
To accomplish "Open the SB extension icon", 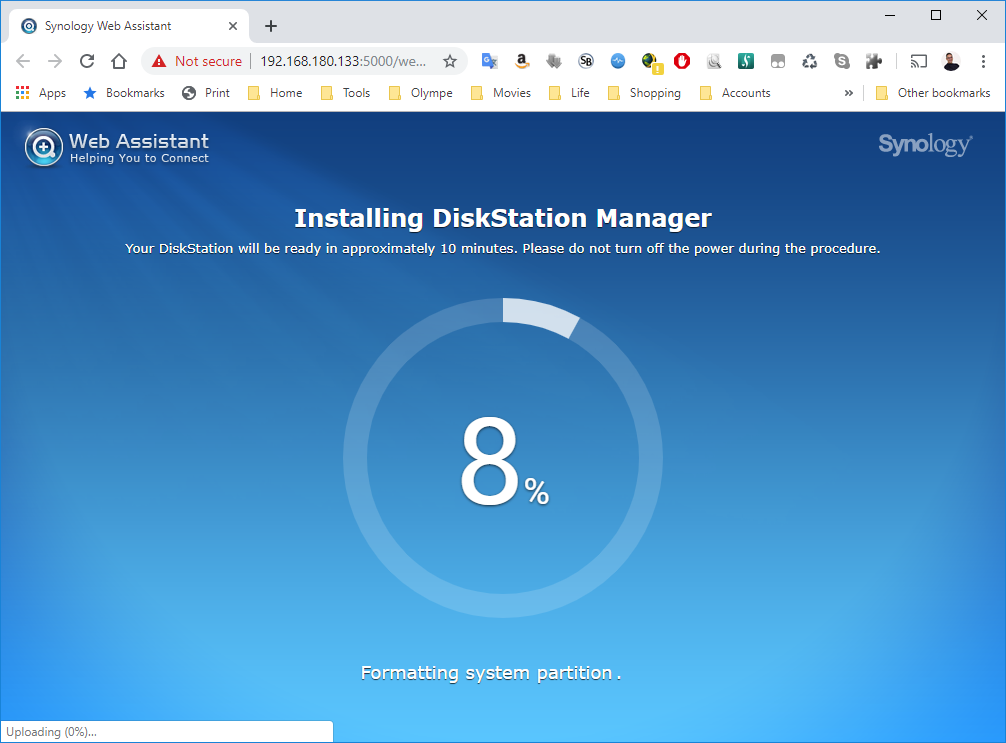I will click(x=586, y=61).
